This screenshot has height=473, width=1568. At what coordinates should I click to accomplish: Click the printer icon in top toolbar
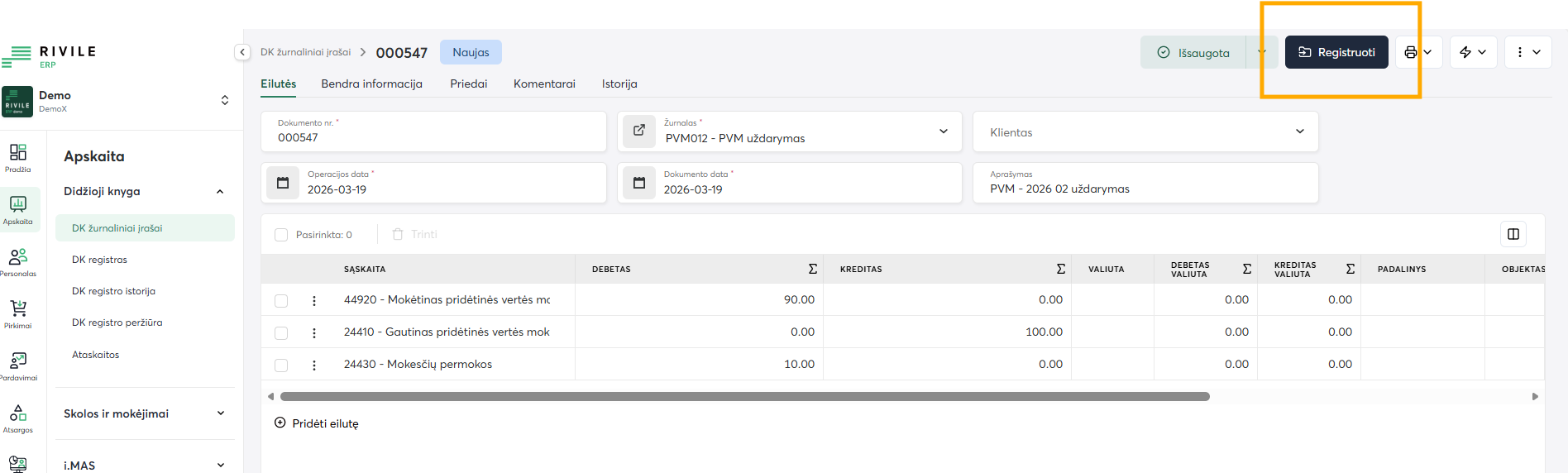[x=1411, y=52]
